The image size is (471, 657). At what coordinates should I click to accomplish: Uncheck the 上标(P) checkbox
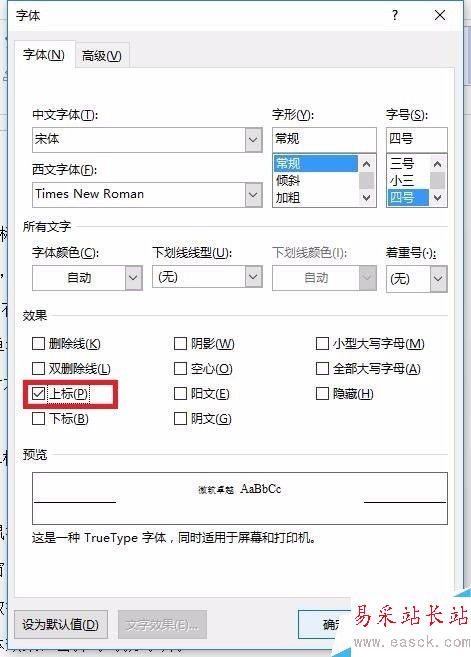click(38, 393)
